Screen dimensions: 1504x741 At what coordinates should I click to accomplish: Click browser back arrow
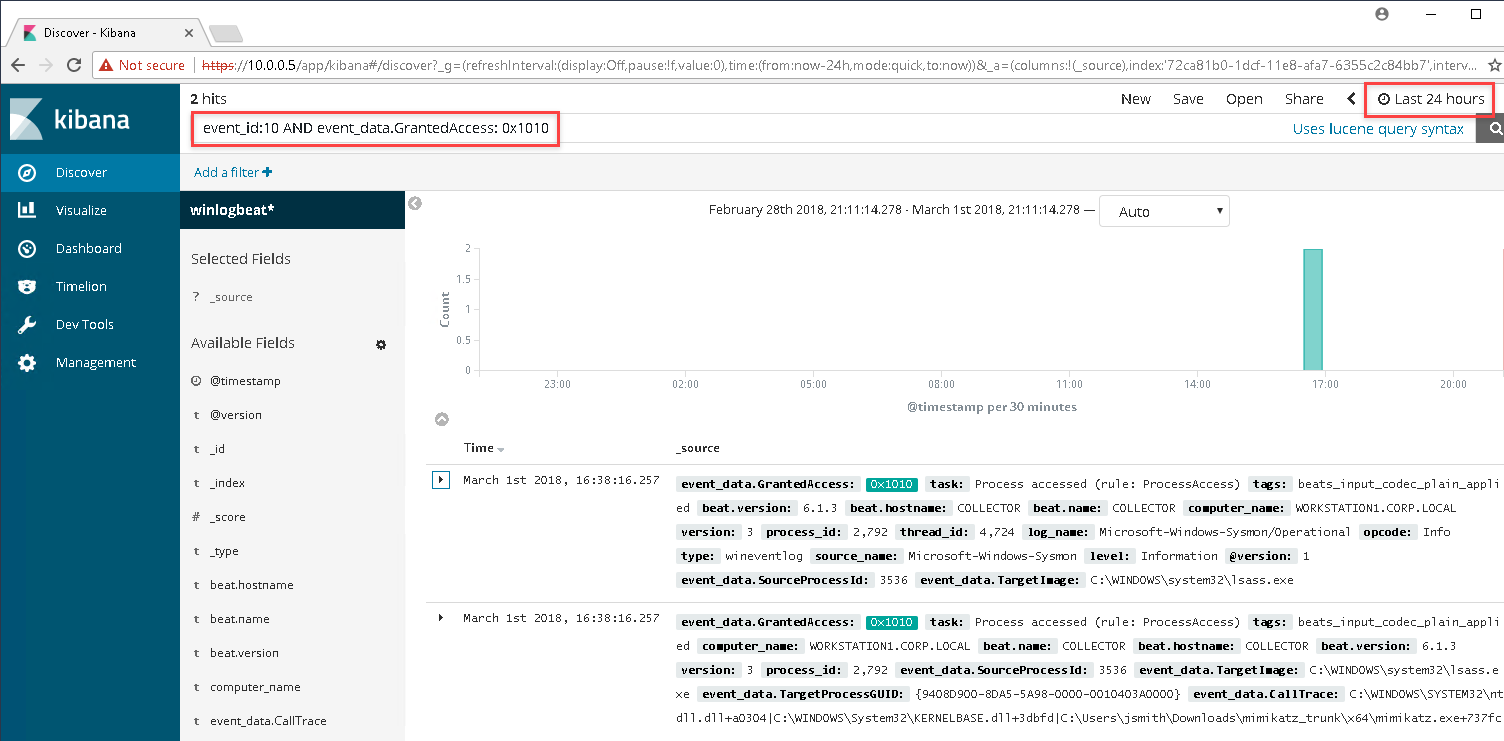(x=18, y=65)
